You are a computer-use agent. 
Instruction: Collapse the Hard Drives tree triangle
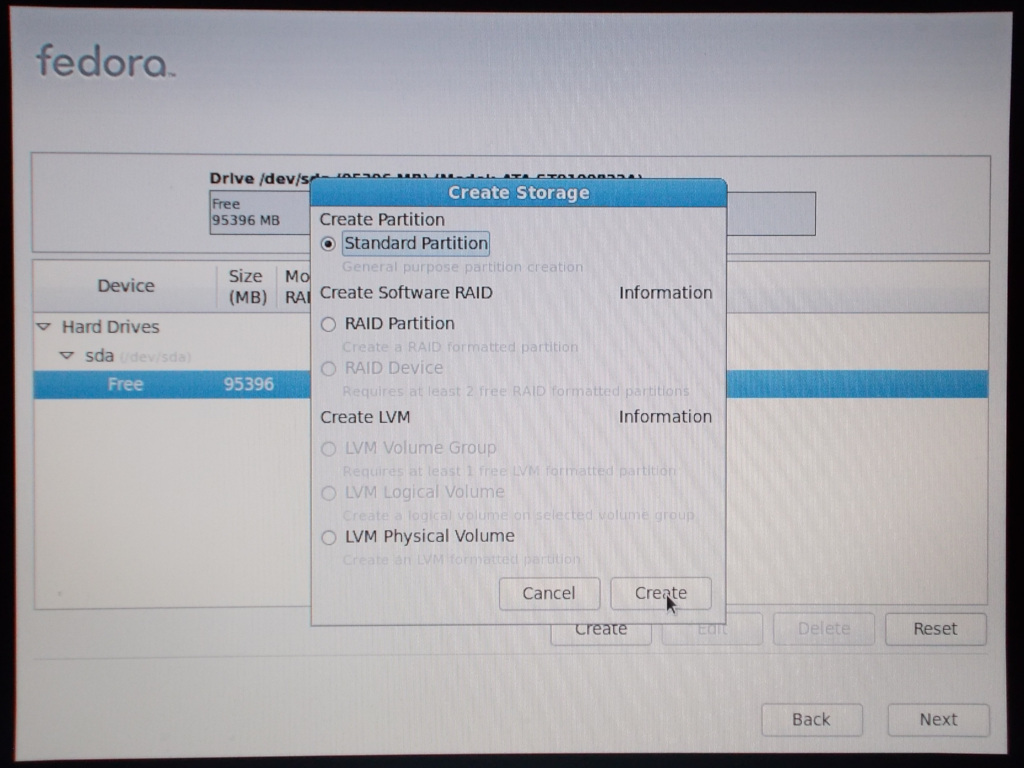[44, 327]
